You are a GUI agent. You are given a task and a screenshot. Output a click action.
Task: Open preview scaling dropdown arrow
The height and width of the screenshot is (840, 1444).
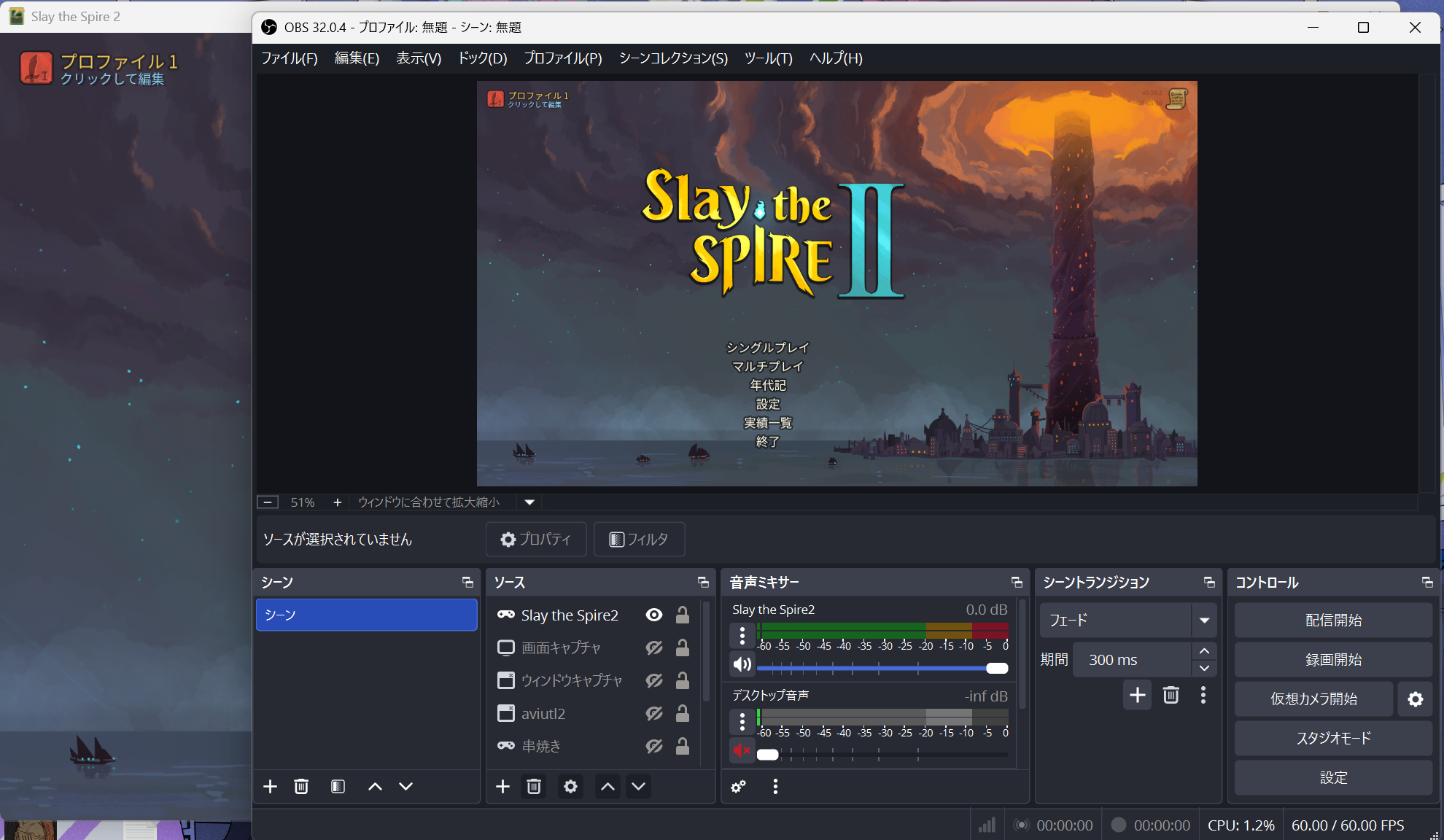click(529, 502)
